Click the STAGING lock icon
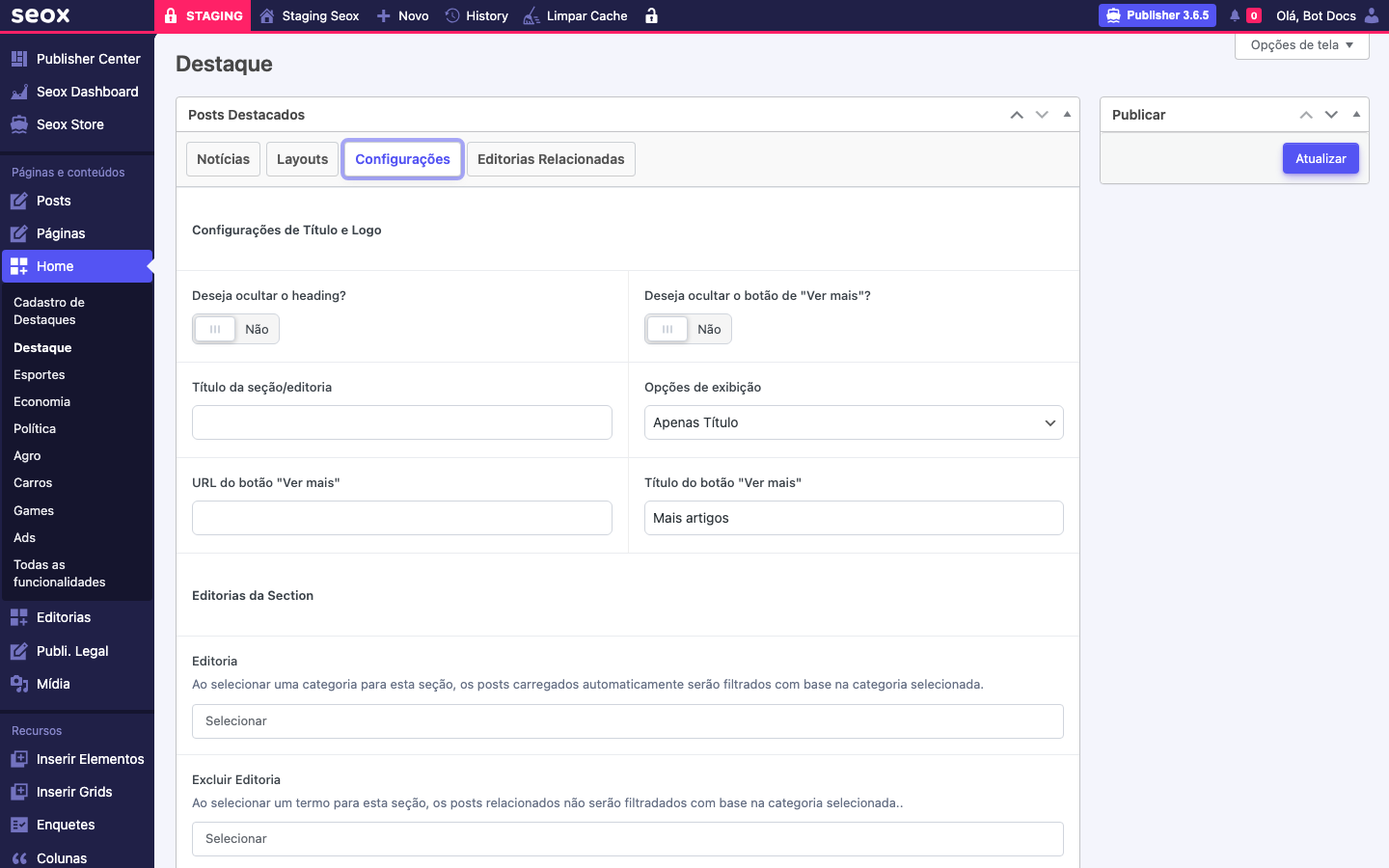The height and width of the screenshot is (868, 1389). pyautogui.click(x=171, y=15)
